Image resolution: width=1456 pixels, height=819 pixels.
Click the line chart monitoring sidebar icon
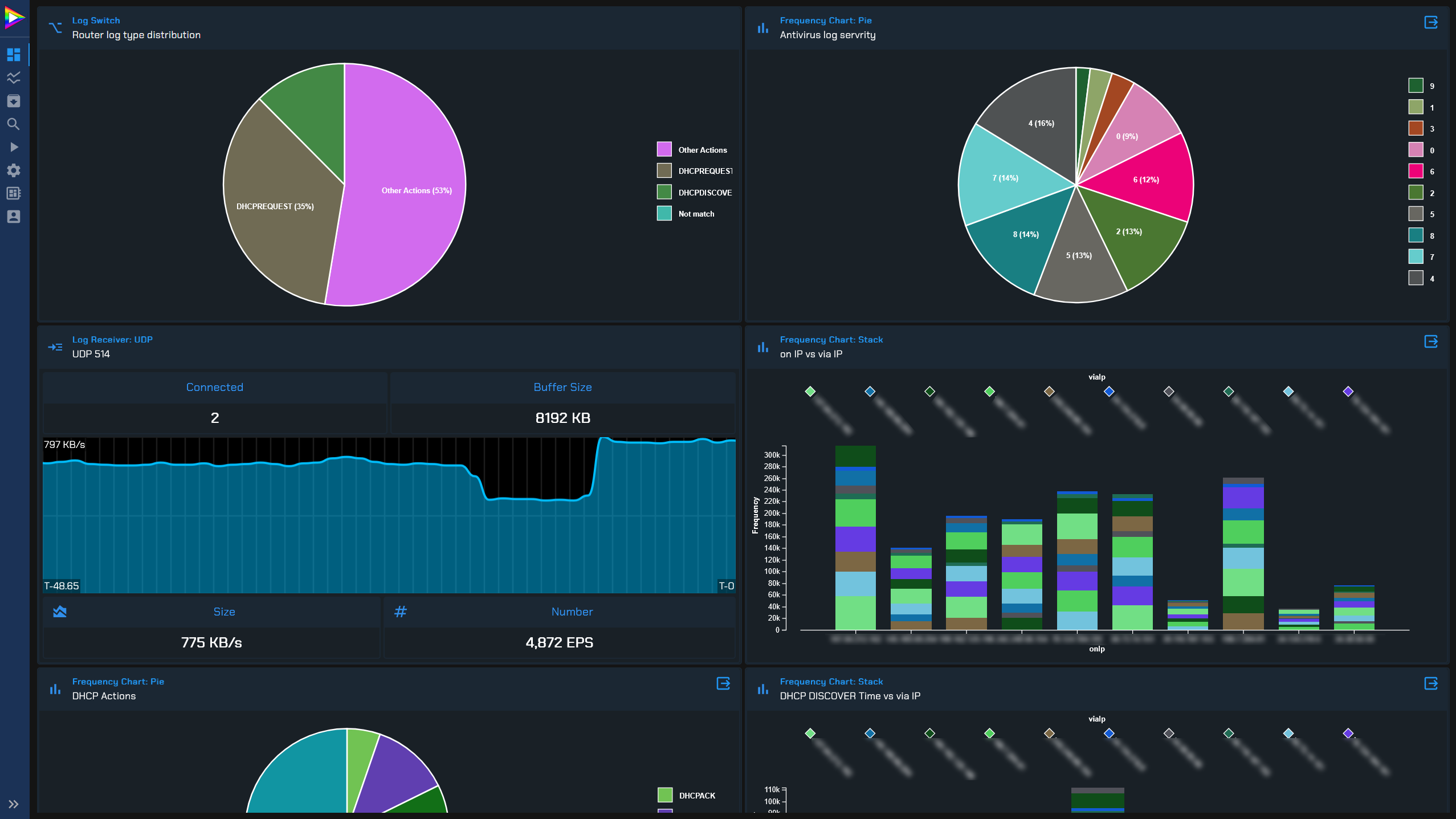pos(14,78)
